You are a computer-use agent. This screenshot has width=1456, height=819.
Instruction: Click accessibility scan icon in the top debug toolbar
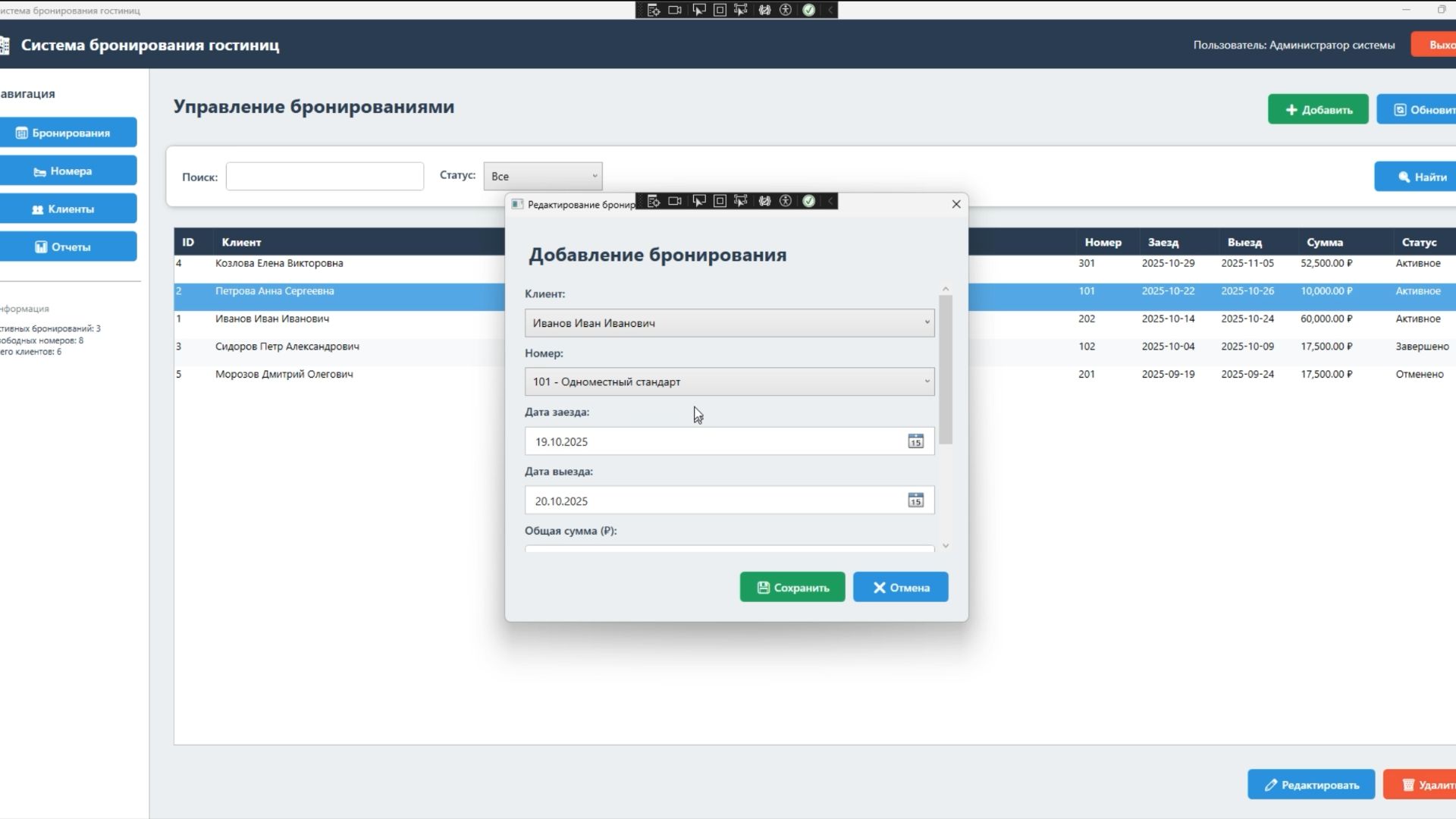pyautogui.click(x=786, y=10)
